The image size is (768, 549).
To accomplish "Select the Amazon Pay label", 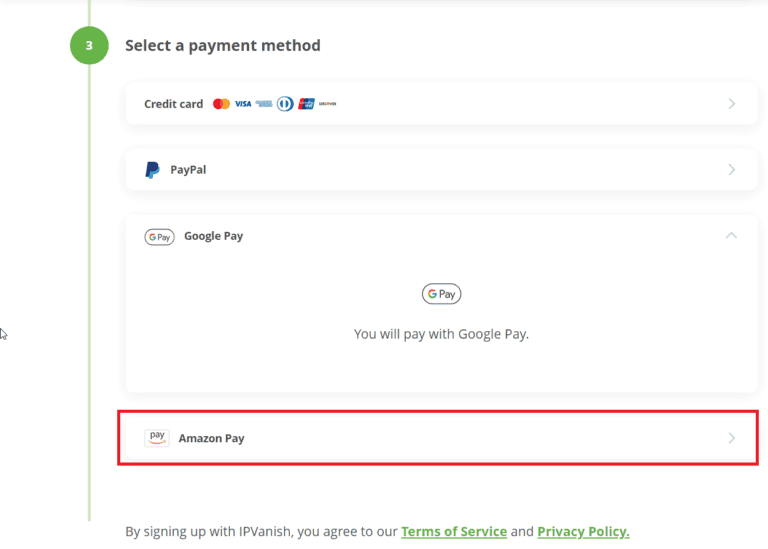I will (x=211, y=438).
